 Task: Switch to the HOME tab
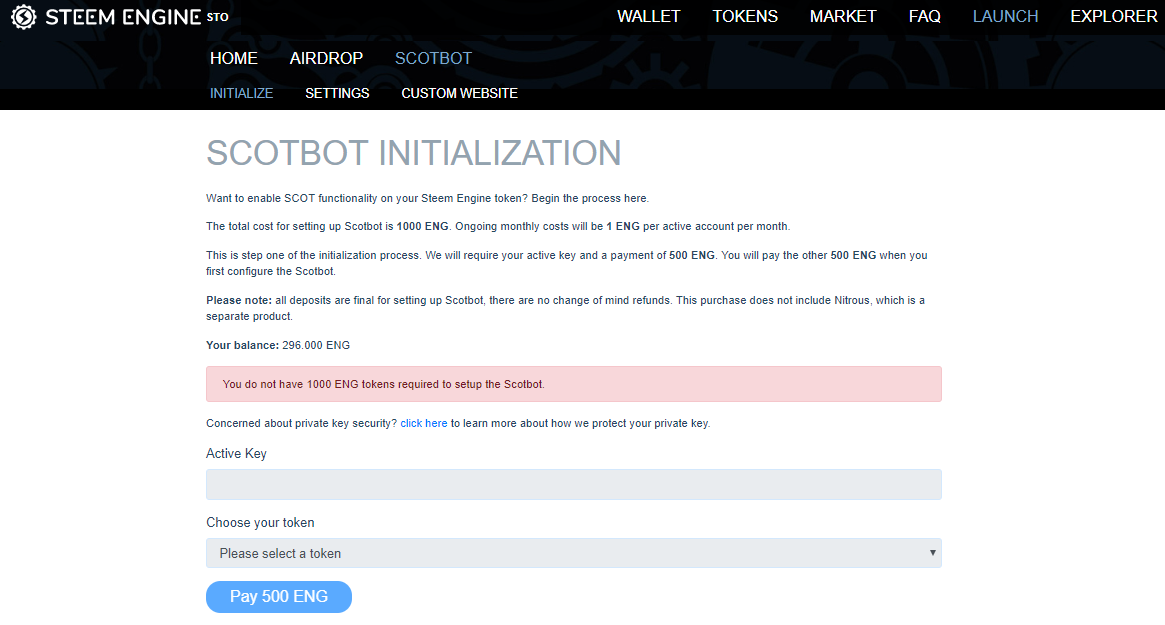[x=233, y=58]
